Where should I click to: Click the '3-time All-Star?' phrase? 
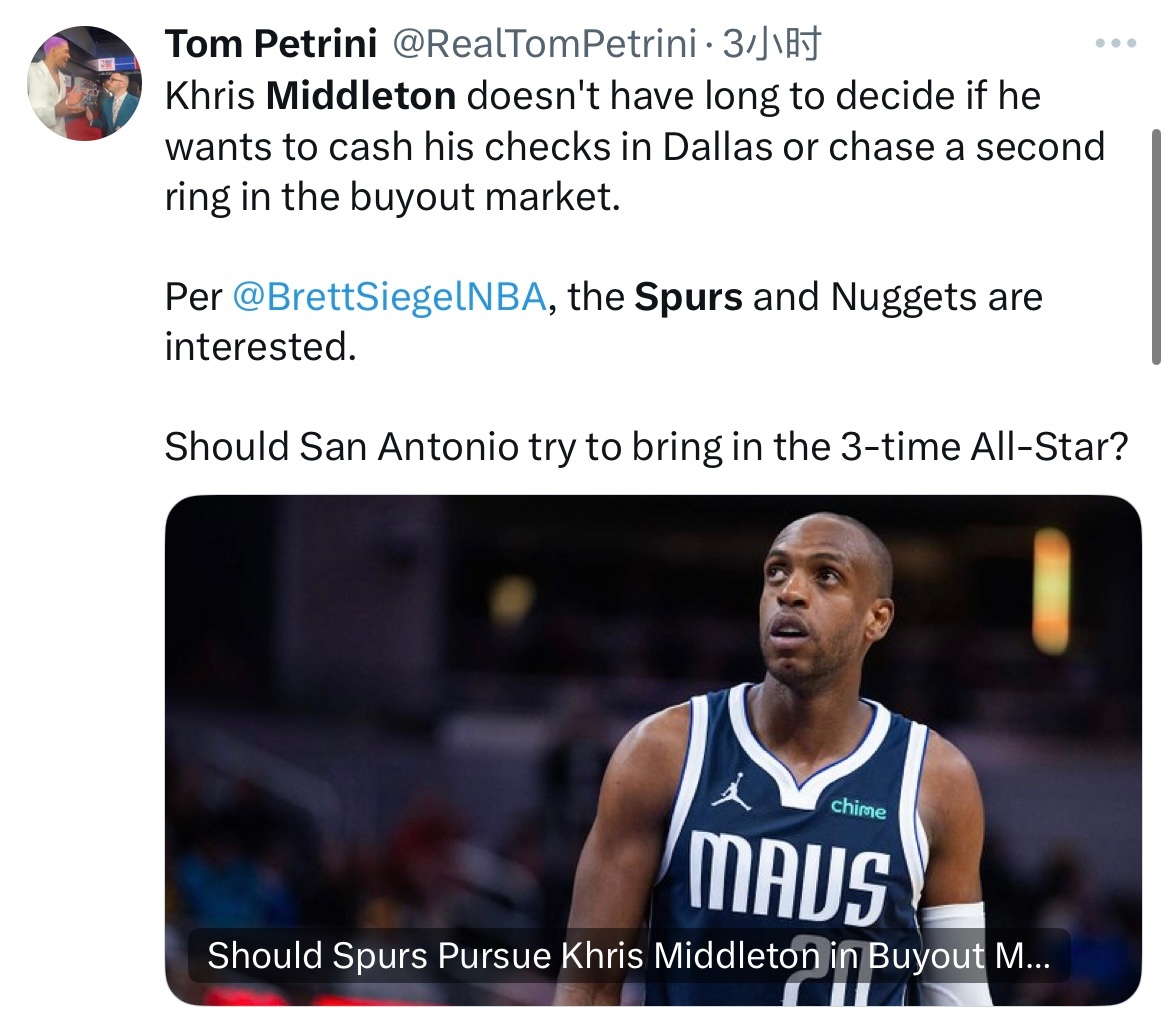[1001, 447]
